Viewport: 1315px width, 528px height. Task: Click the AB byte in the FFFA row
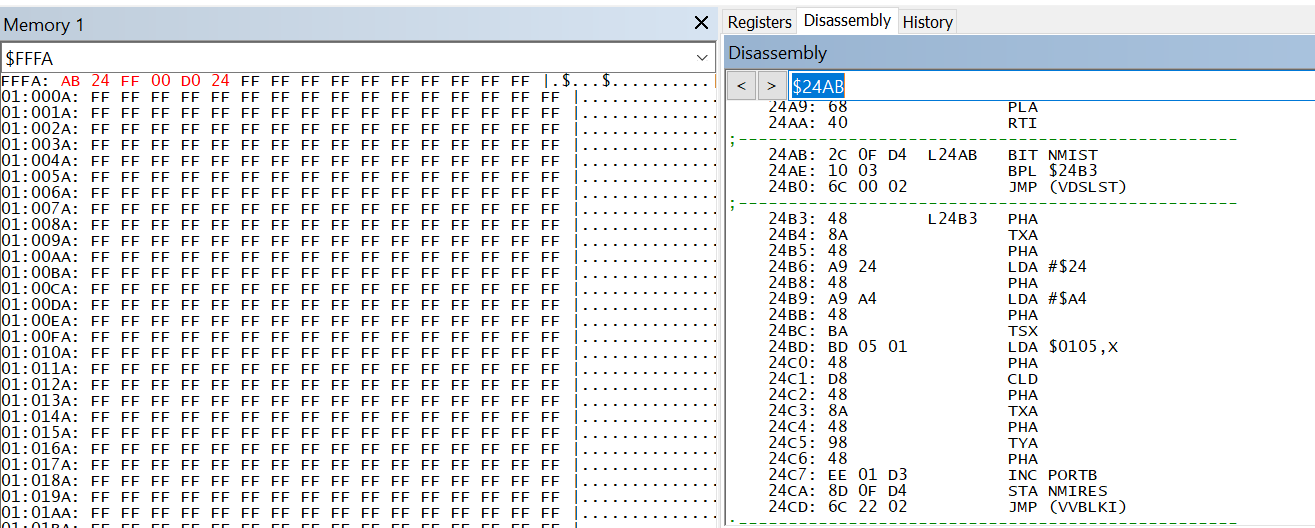(x=70, y=81)
